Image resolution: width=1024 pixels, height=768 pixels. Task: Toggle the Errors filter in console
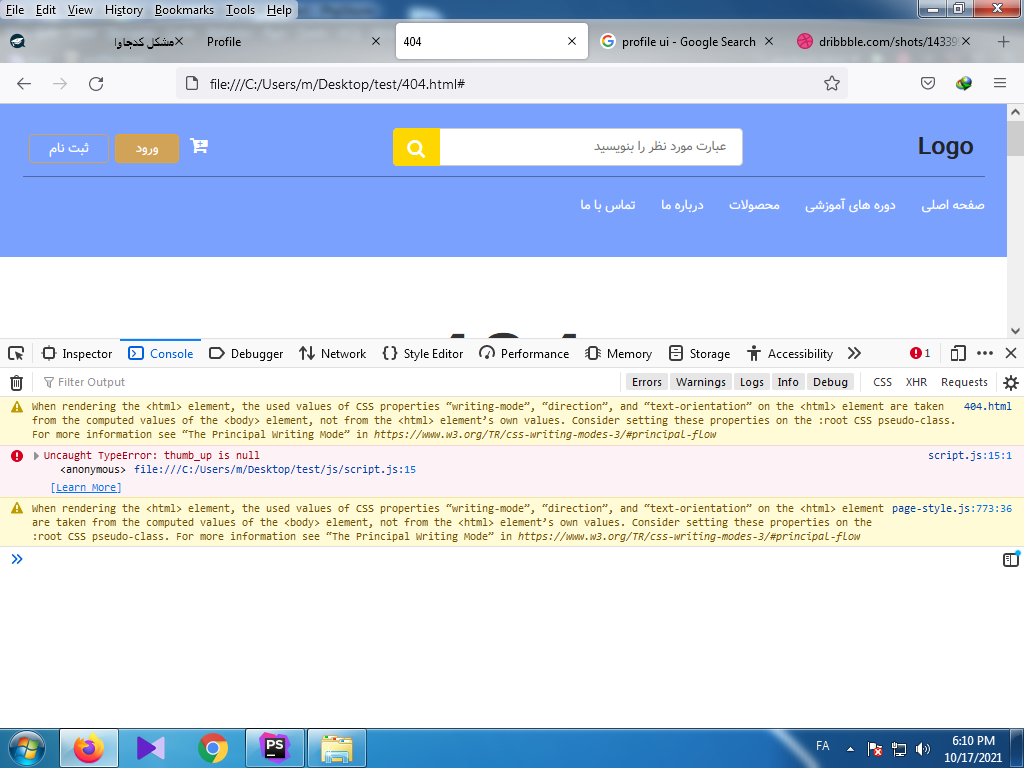click(x=646, y=382)
